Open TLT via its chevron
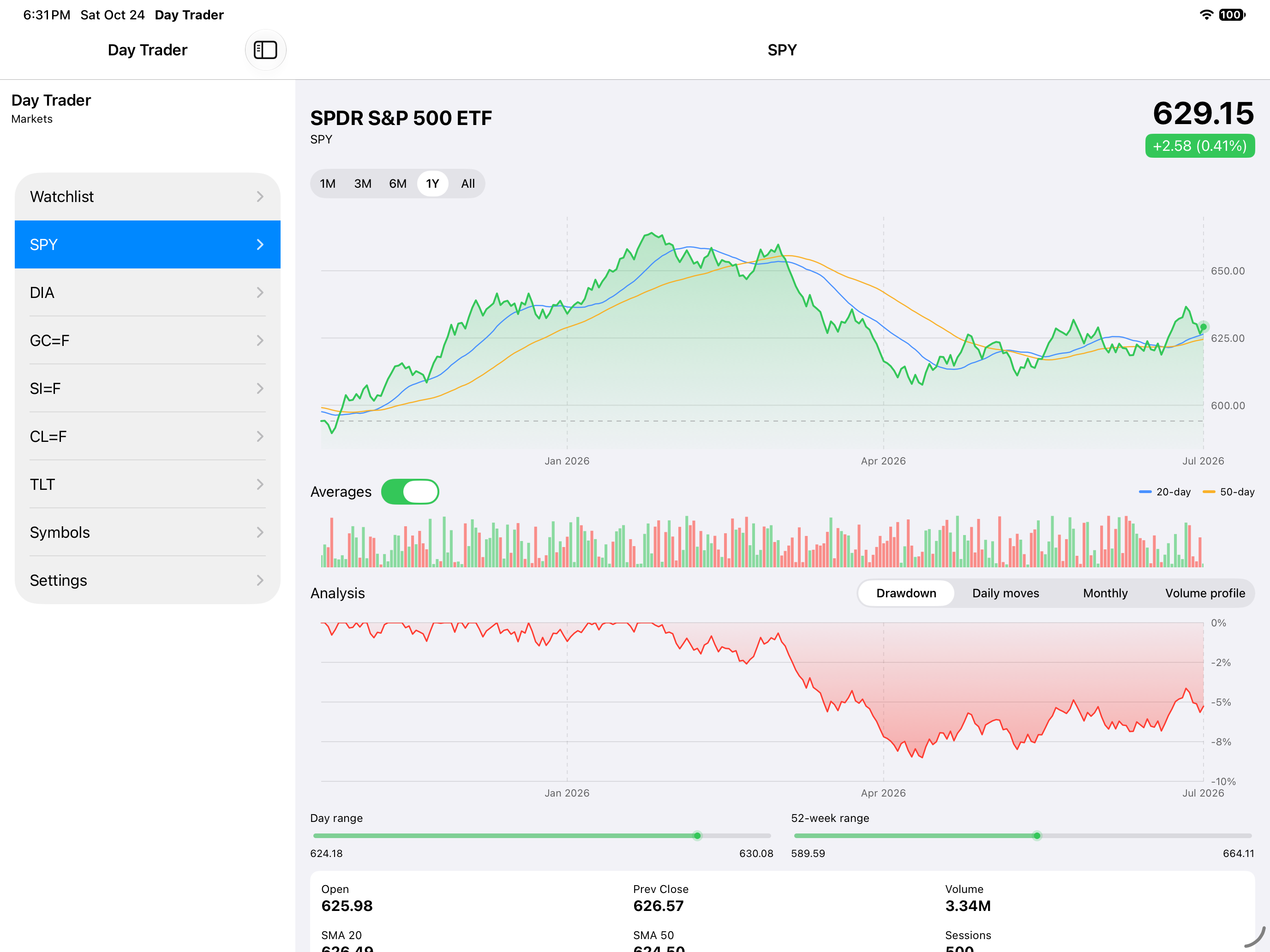Viewport: 1270px width, 952px height. point(260,485)
